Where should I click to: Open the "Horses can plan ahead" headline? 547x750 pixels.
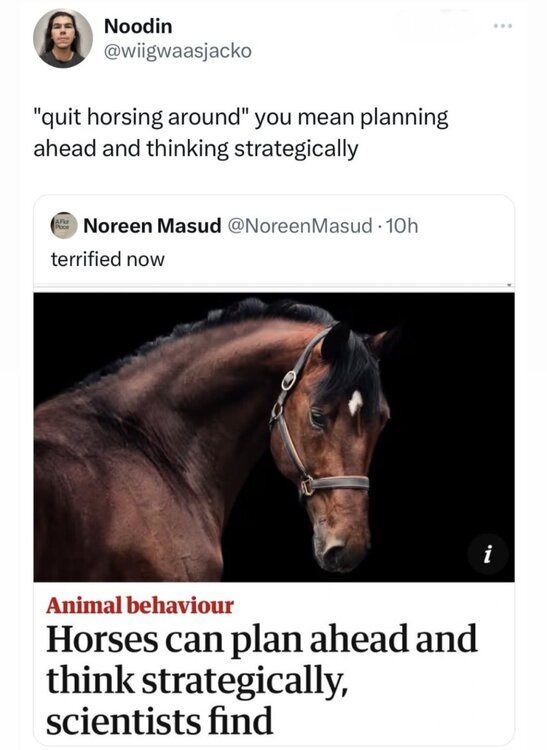click(262, 639)
